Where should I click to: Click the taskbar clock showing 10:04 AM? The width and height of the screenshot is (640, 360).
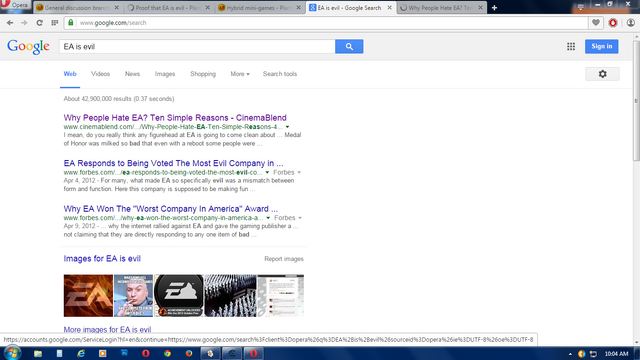616,354
